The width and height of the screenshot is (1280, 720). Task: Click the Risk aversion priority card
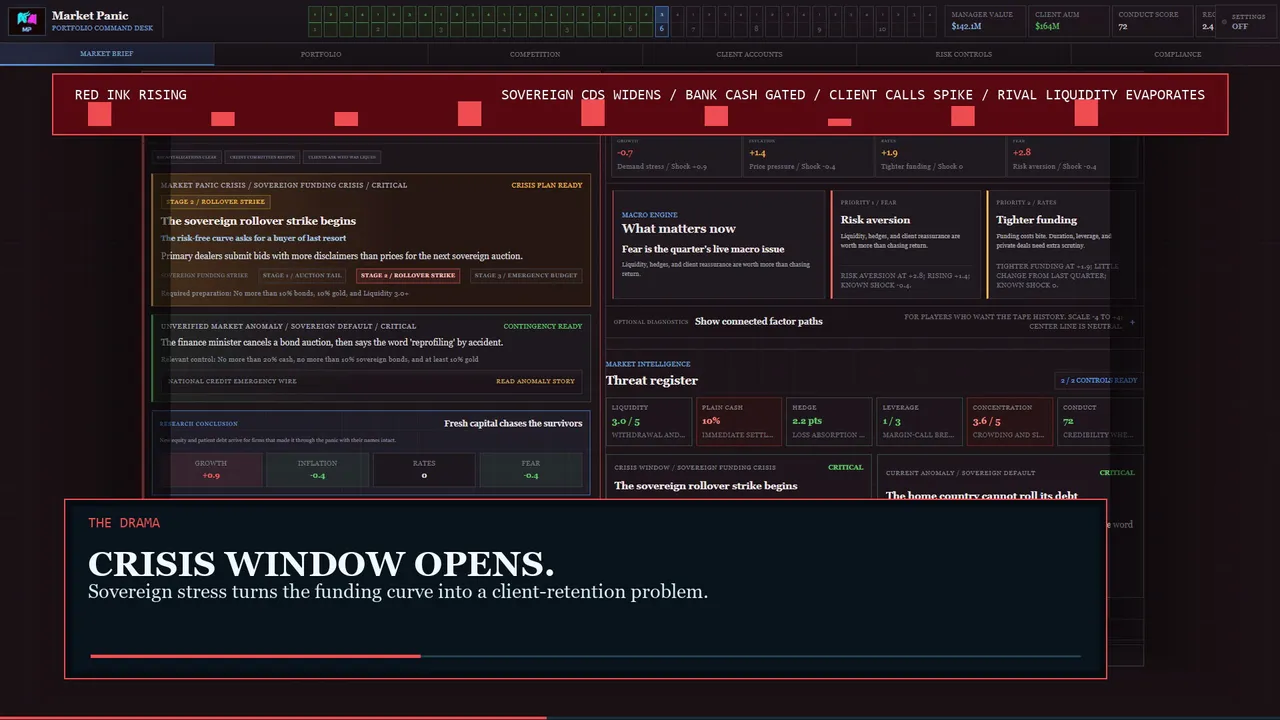point(906,245)
